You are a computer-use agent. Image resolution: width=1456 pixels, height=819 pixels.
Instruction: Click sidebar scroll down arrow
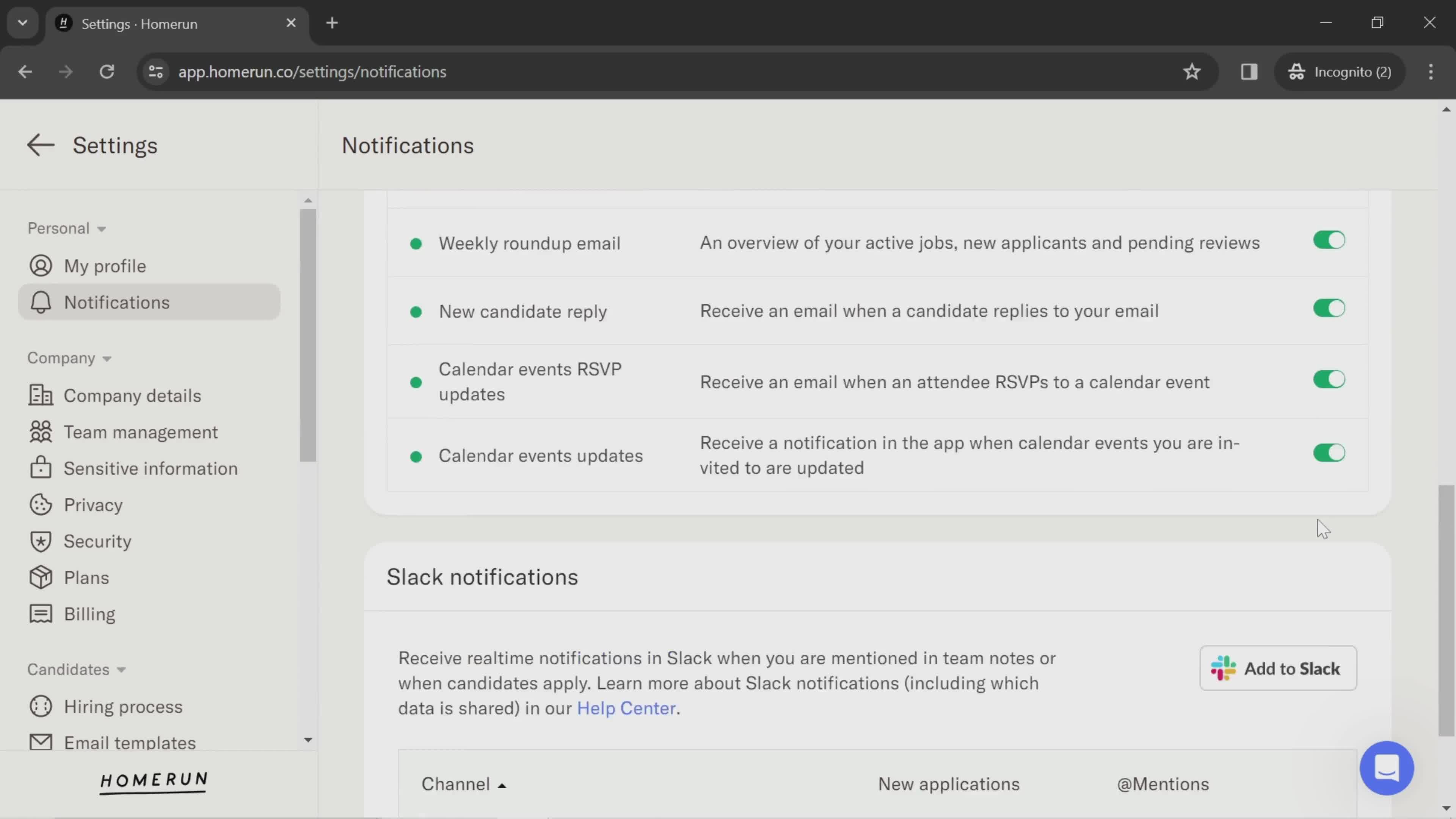point(308,740)
